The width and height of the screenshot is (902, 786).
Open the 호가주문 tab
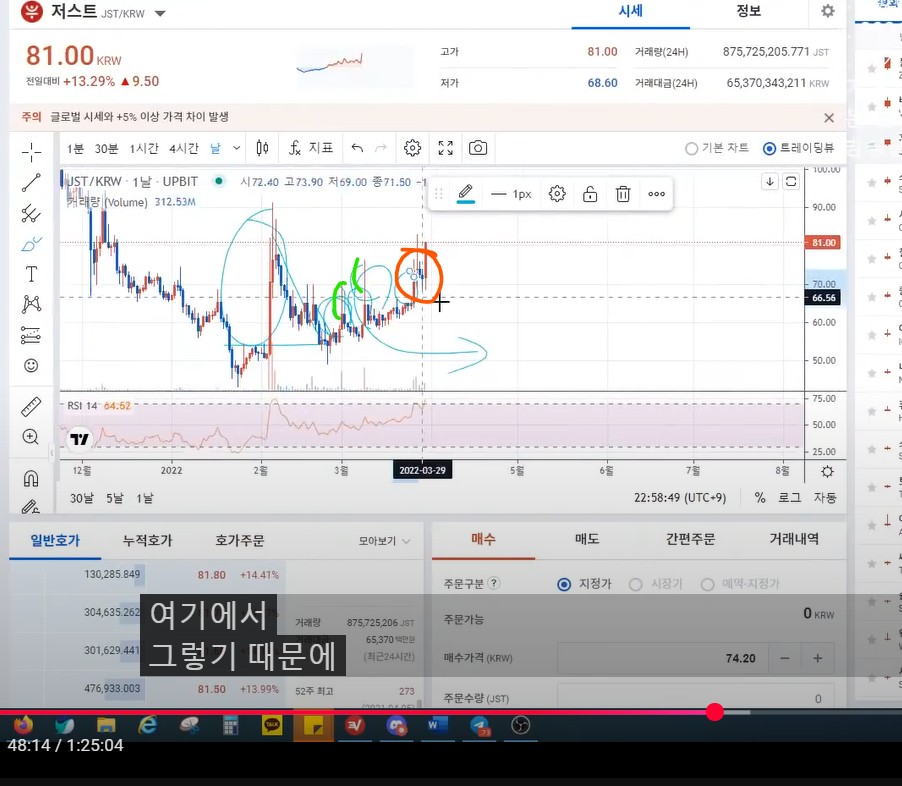click(239, 540)
